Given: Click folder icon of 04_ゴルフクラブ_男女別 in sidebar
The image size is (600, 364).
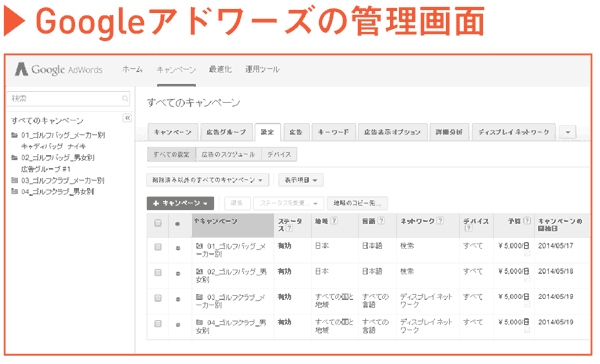Looking at the screenshot, I should [x=15, y=191].
